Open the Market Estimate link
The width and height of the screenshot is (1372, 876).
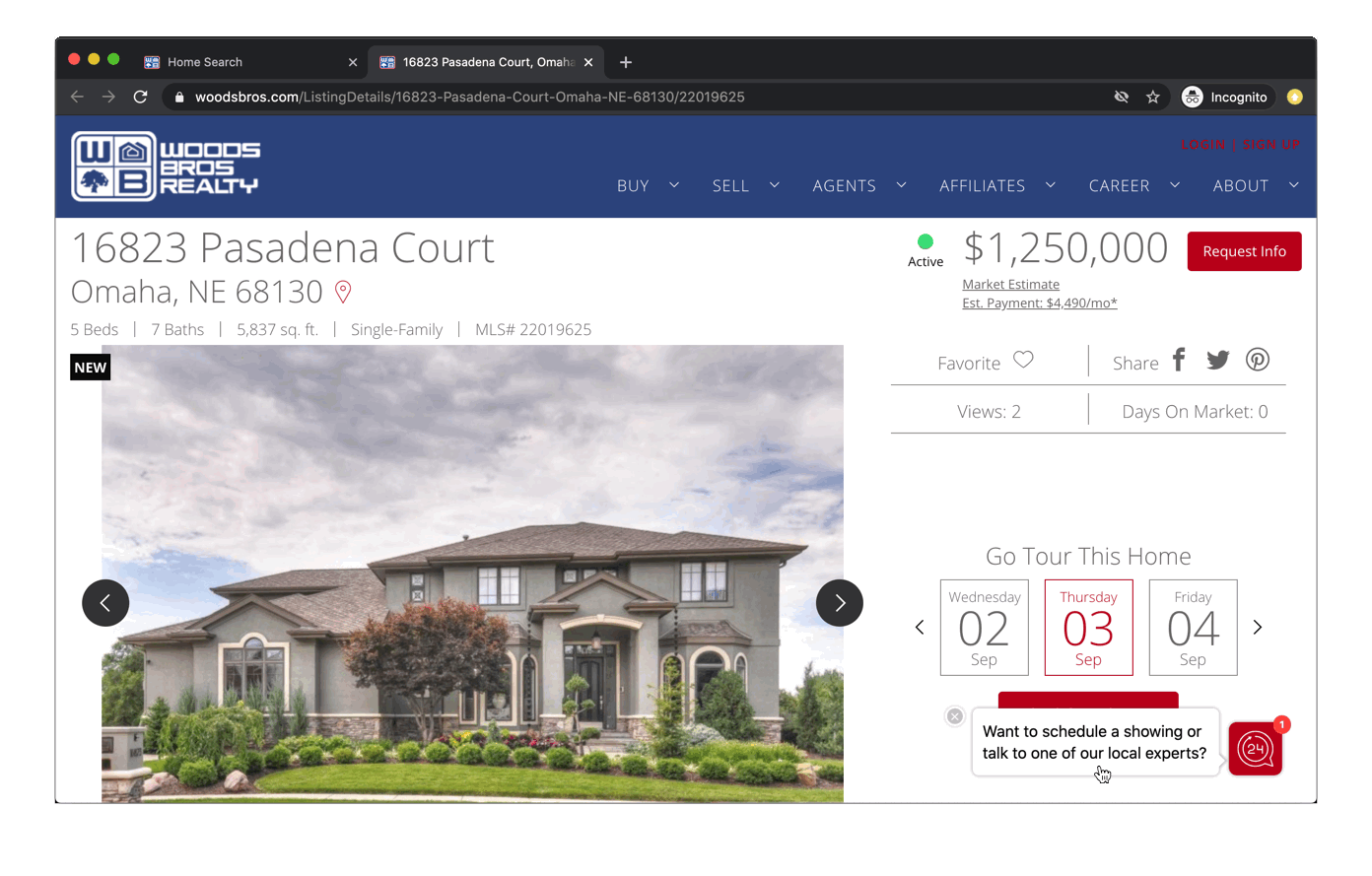pos(1010,284)
